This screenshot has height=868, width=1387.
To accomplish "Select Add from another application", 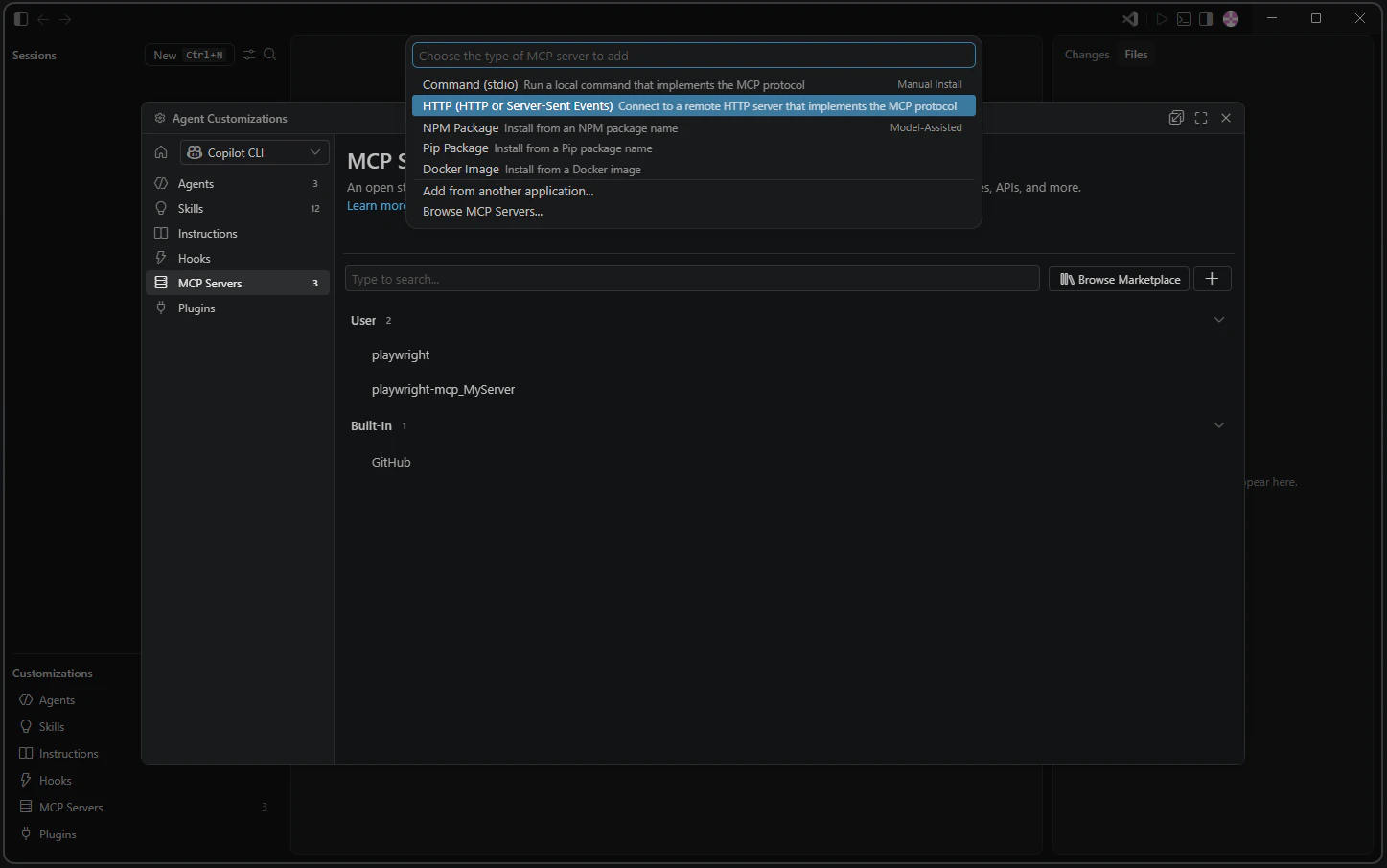I will pos(694,191).
